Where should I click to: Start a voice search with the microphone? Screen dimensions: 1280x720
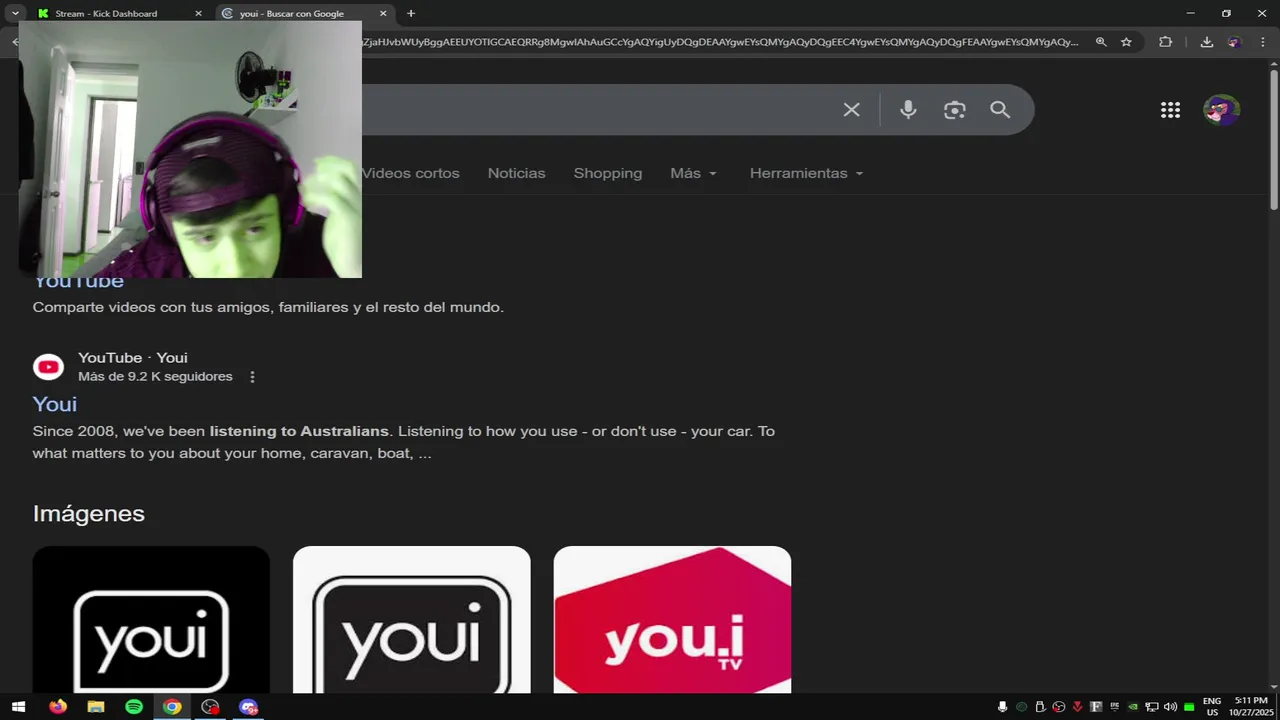coord(908,110)
